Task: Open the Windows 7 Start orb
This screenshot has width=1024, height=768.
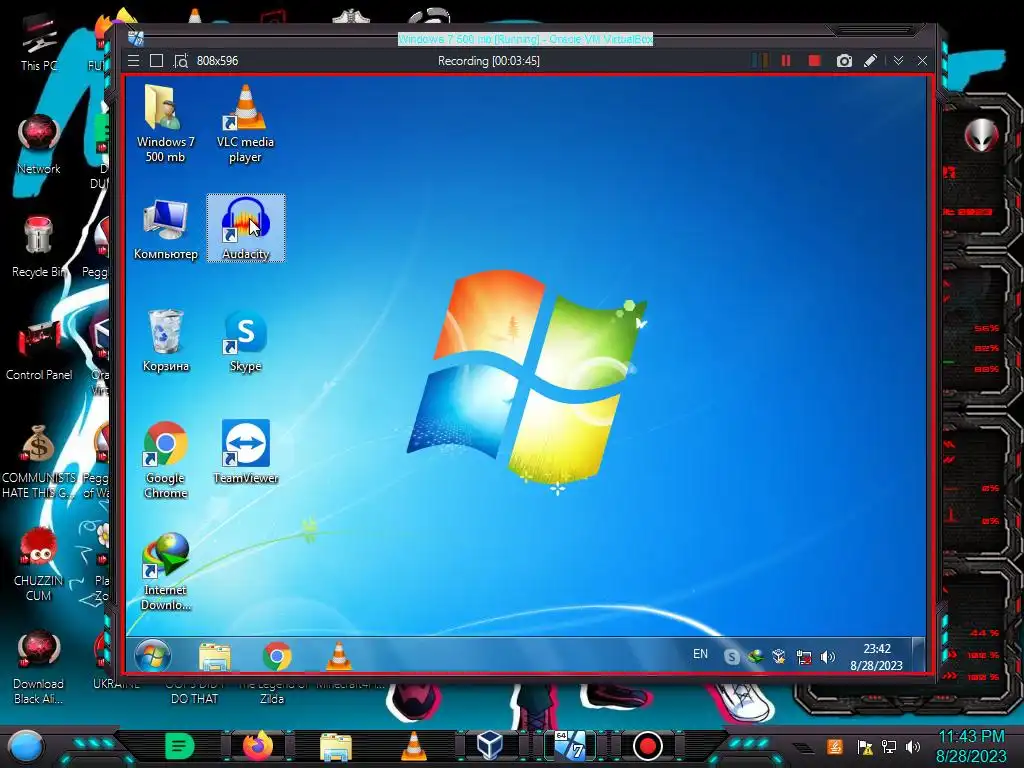Action: click(x=153, y=655)
